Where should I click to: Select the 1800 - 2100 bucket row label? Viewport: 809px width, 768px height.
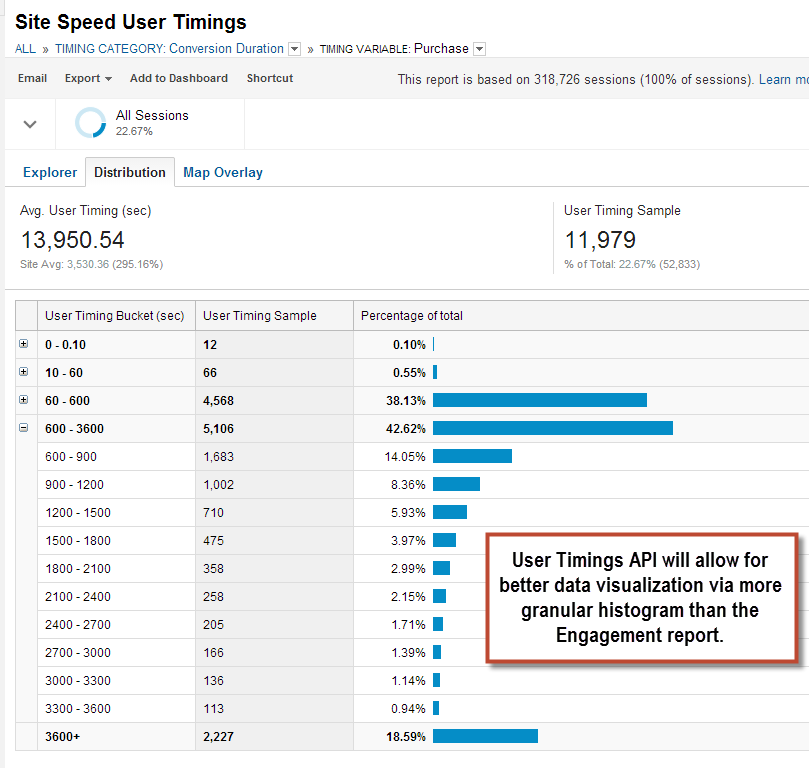click(78, 568)
